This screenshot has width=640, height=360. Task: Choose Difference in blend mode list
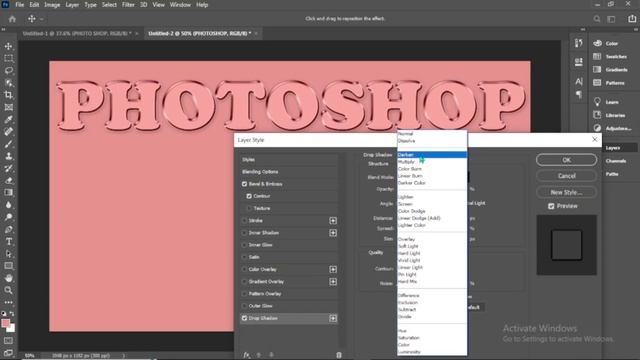[x=432, y=295]
